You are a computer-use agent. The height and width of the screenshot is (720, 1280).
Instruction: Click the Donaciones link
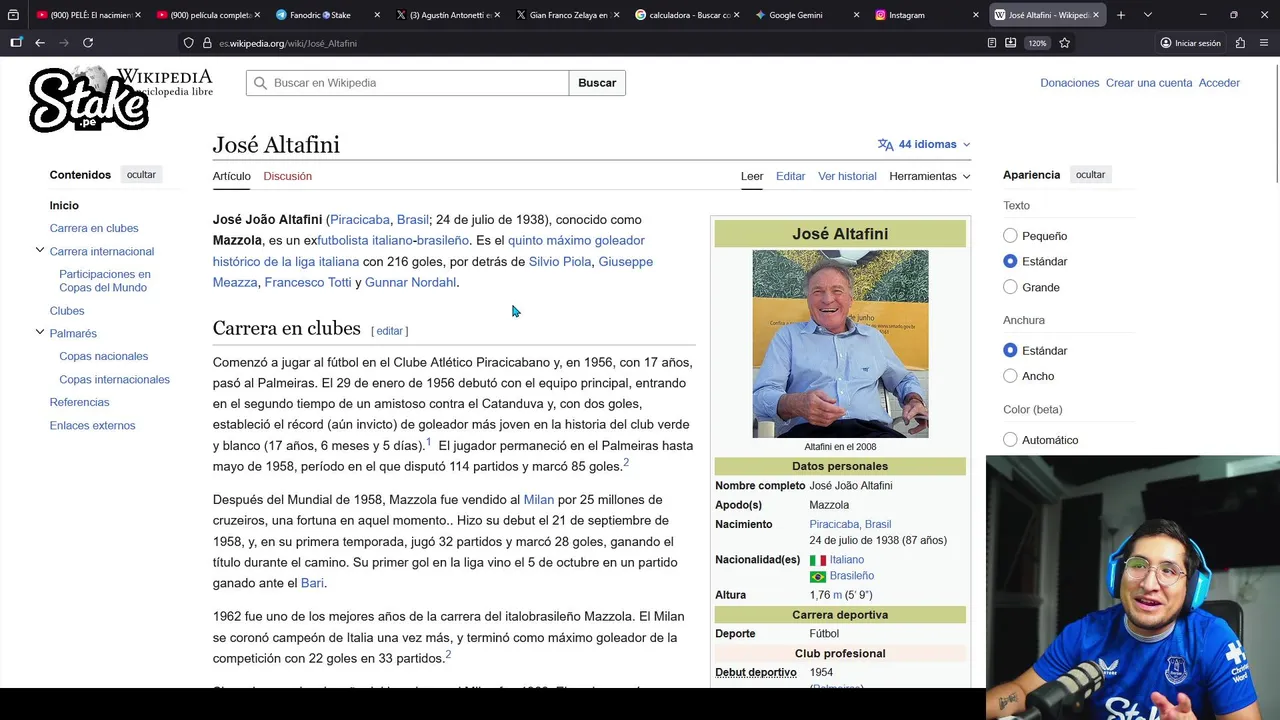pos(1069,83)
